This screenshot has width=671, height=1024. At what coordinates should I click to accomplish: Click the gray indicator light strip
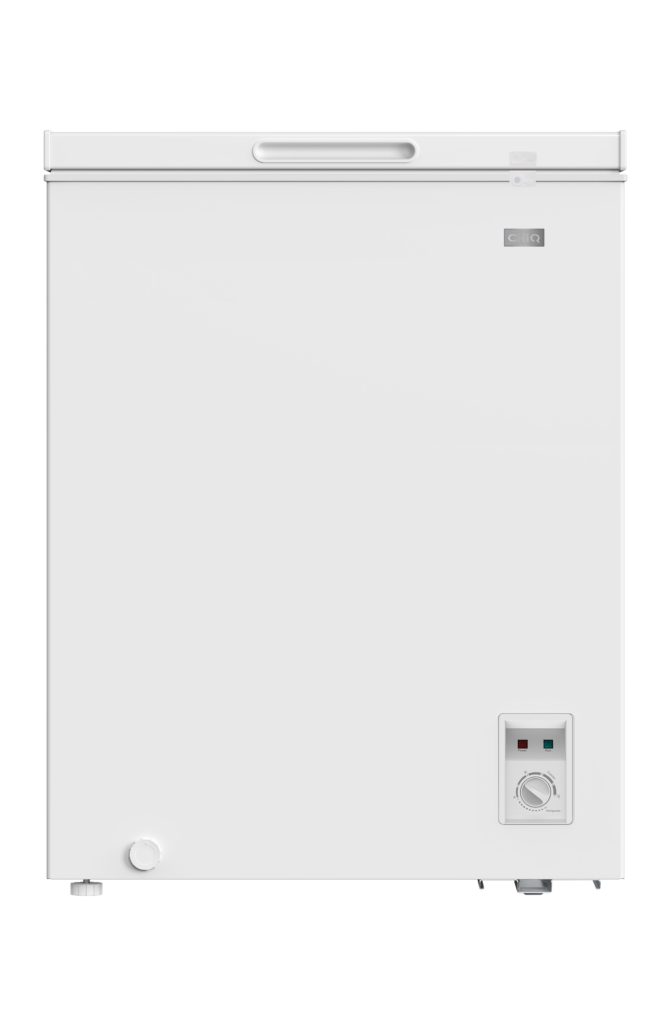click(x=535, y=744)
